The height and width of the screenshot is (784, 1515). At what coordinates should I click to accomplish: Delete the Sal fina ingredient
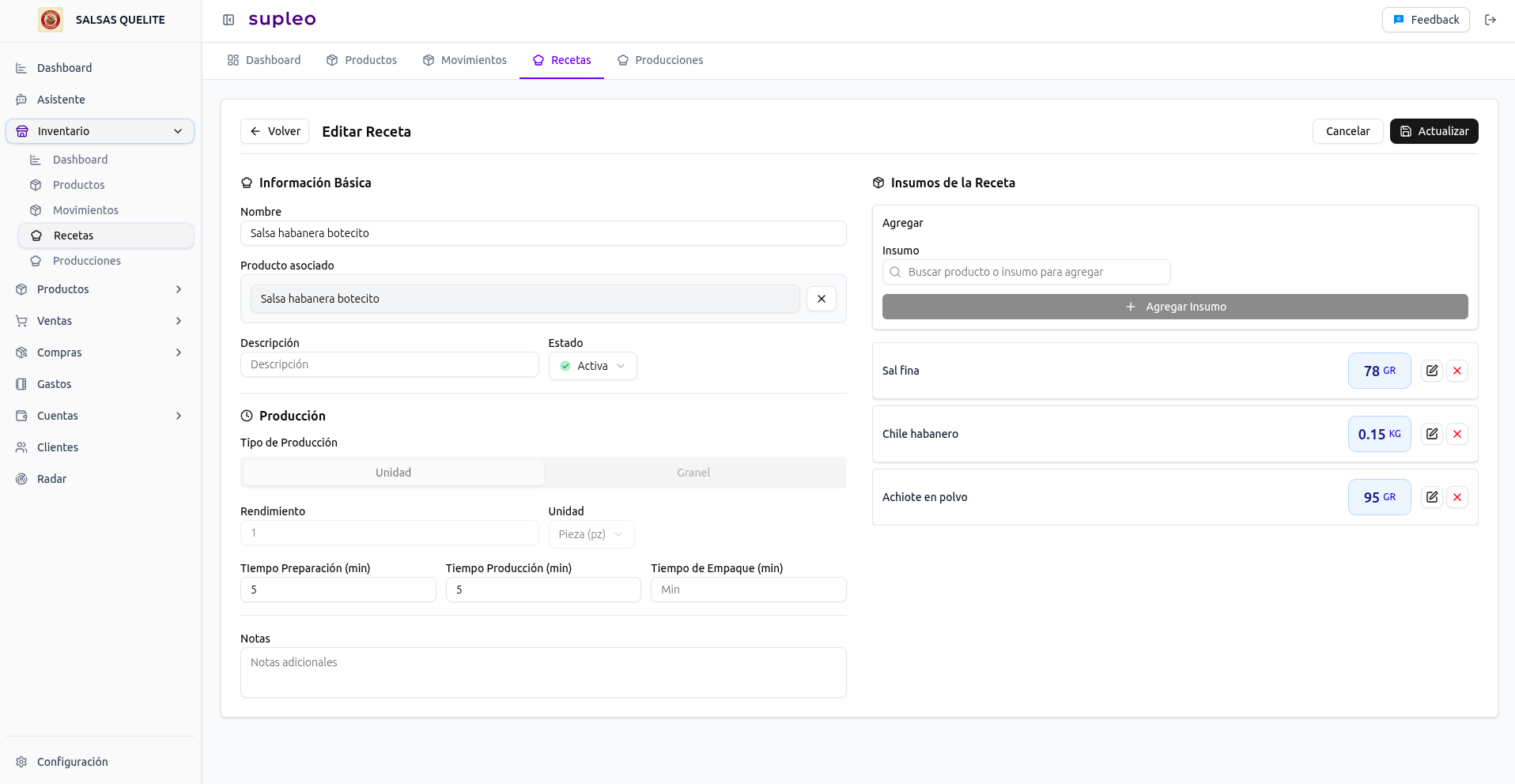tap(1456, 371)
